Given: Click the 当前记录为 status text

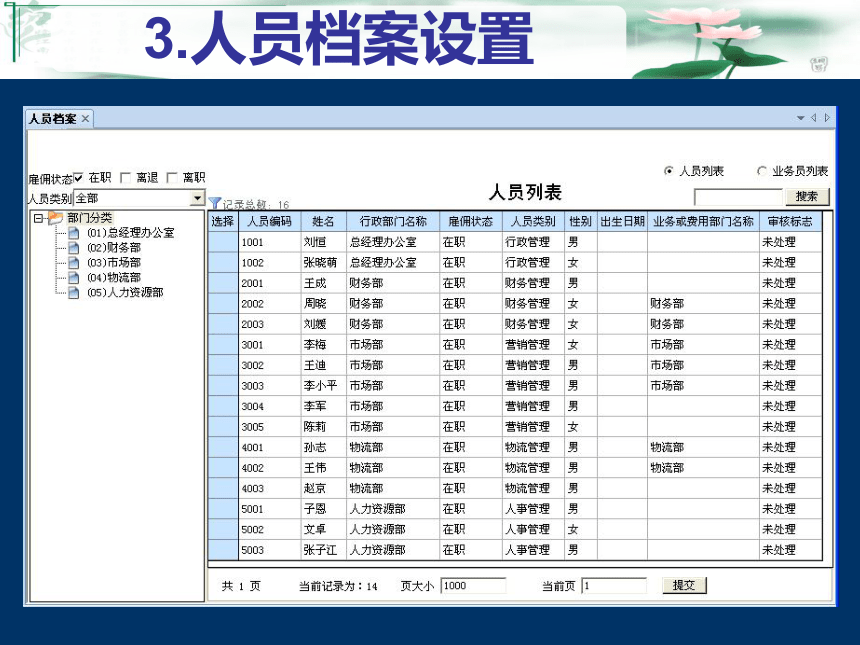Looking at the screenshot, I should pyautogui.click(x=338, y=586).
